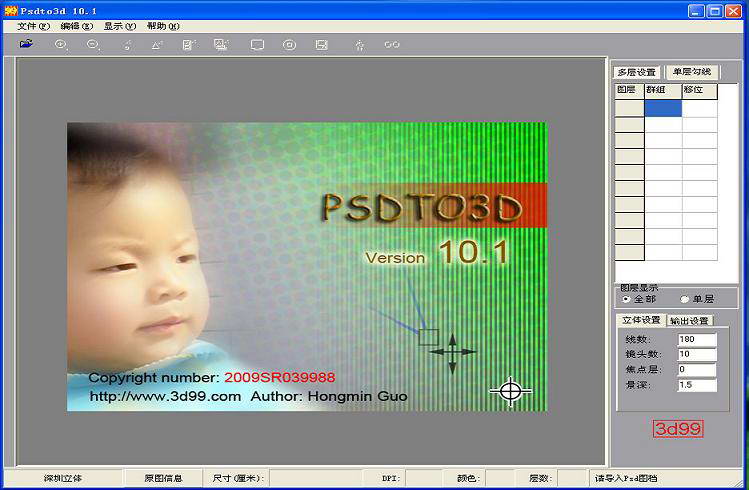Viewport: 749px width, 490px height.
Task: Click the first row header in 图层 column
Action: coord(629,108)
